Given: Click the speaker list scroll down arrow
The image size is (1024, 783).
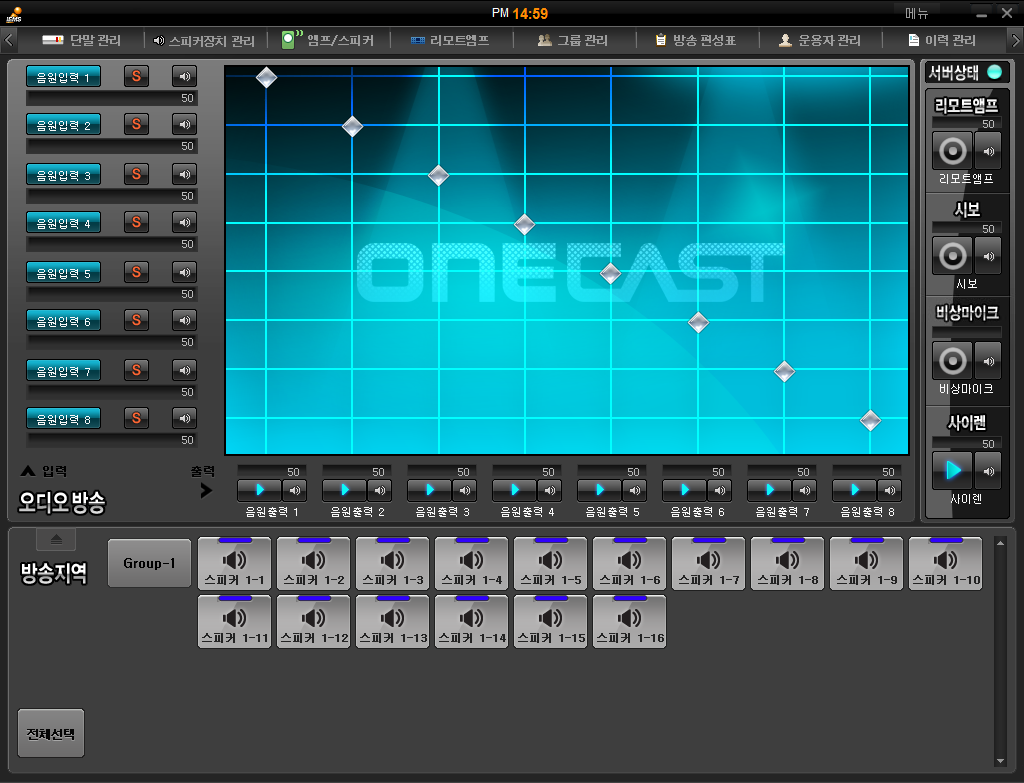Looking at the screenshot, I should [x=1000, y=761].
